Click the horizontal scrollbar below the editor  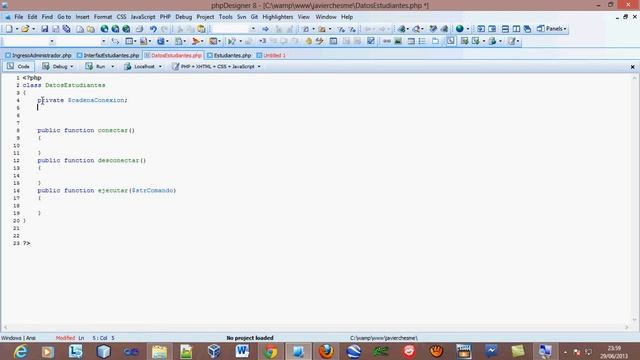coord(316,327)
